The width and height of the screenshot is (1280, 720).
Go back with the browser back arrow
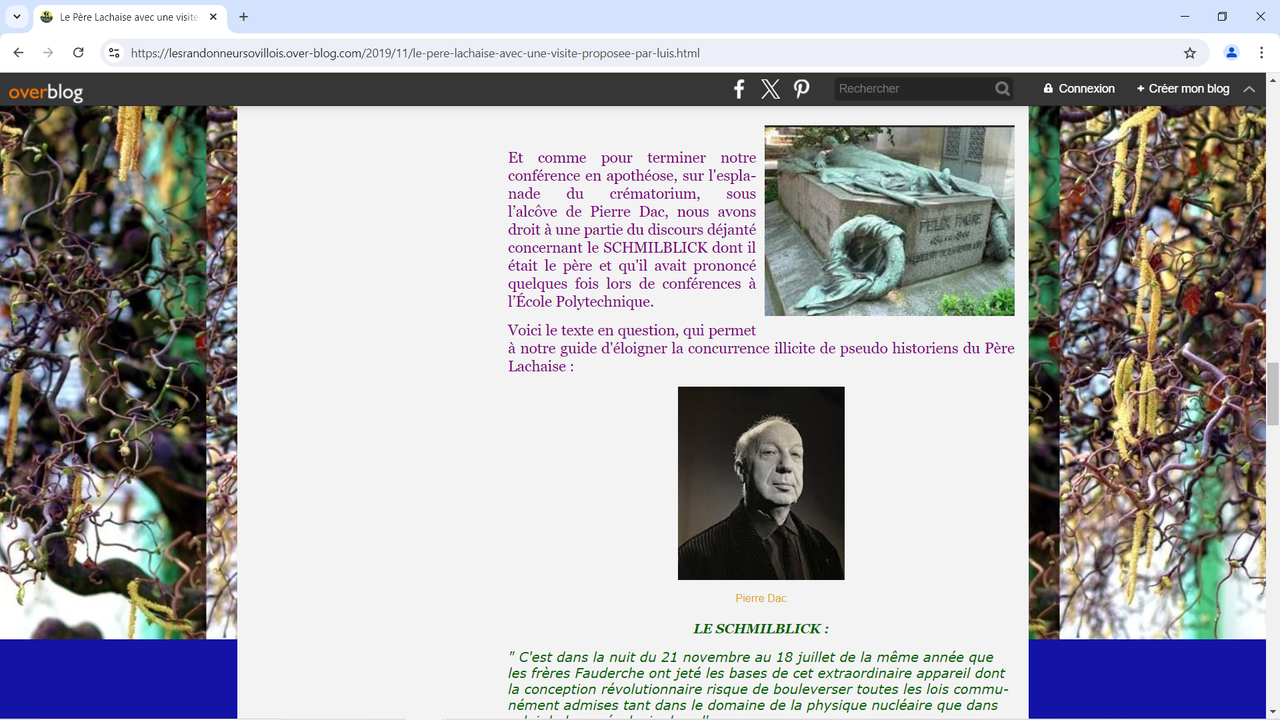(18, 53)
